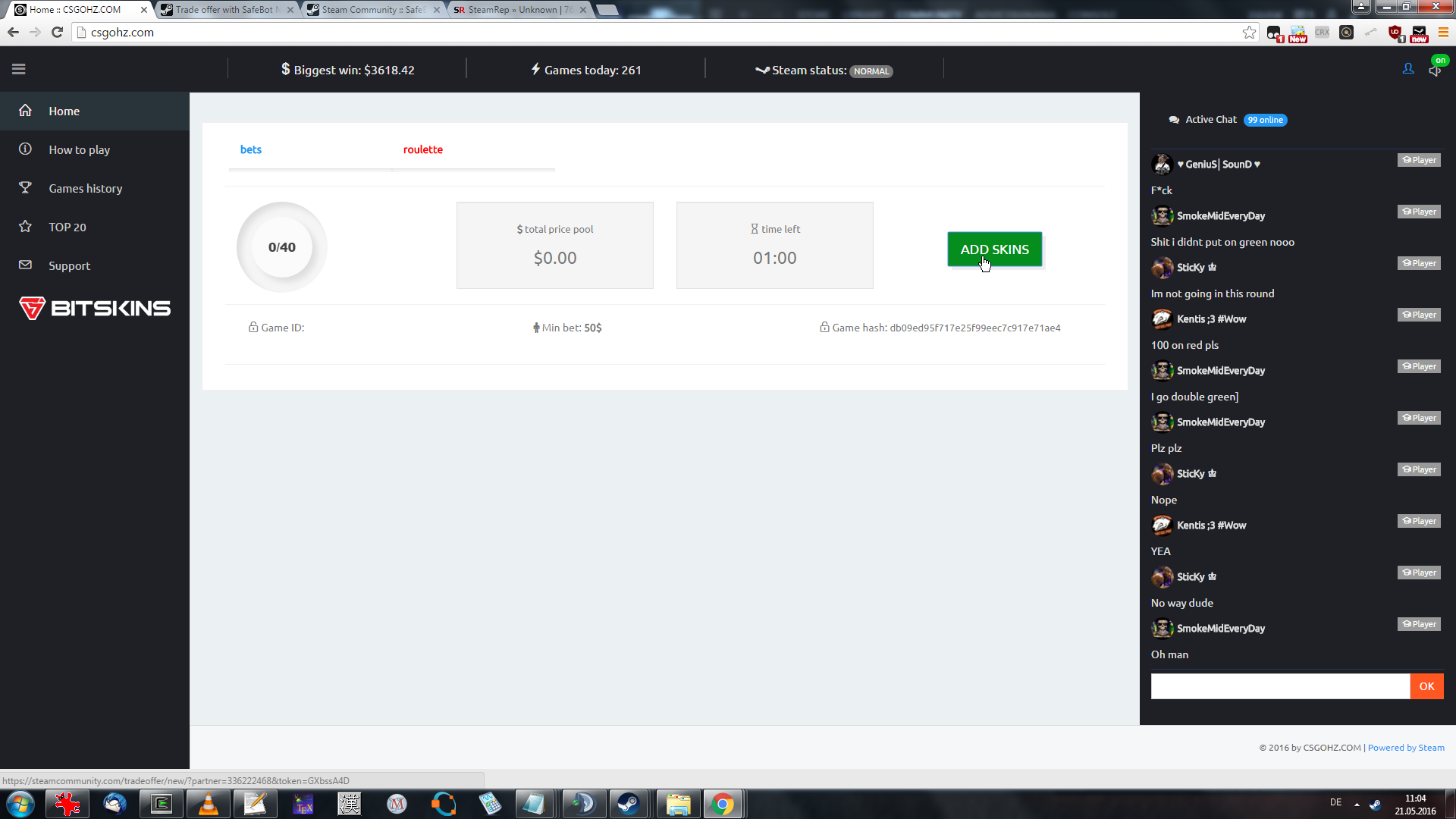Click the chat message input field

pyautogui.click(x=1279, y=686)
